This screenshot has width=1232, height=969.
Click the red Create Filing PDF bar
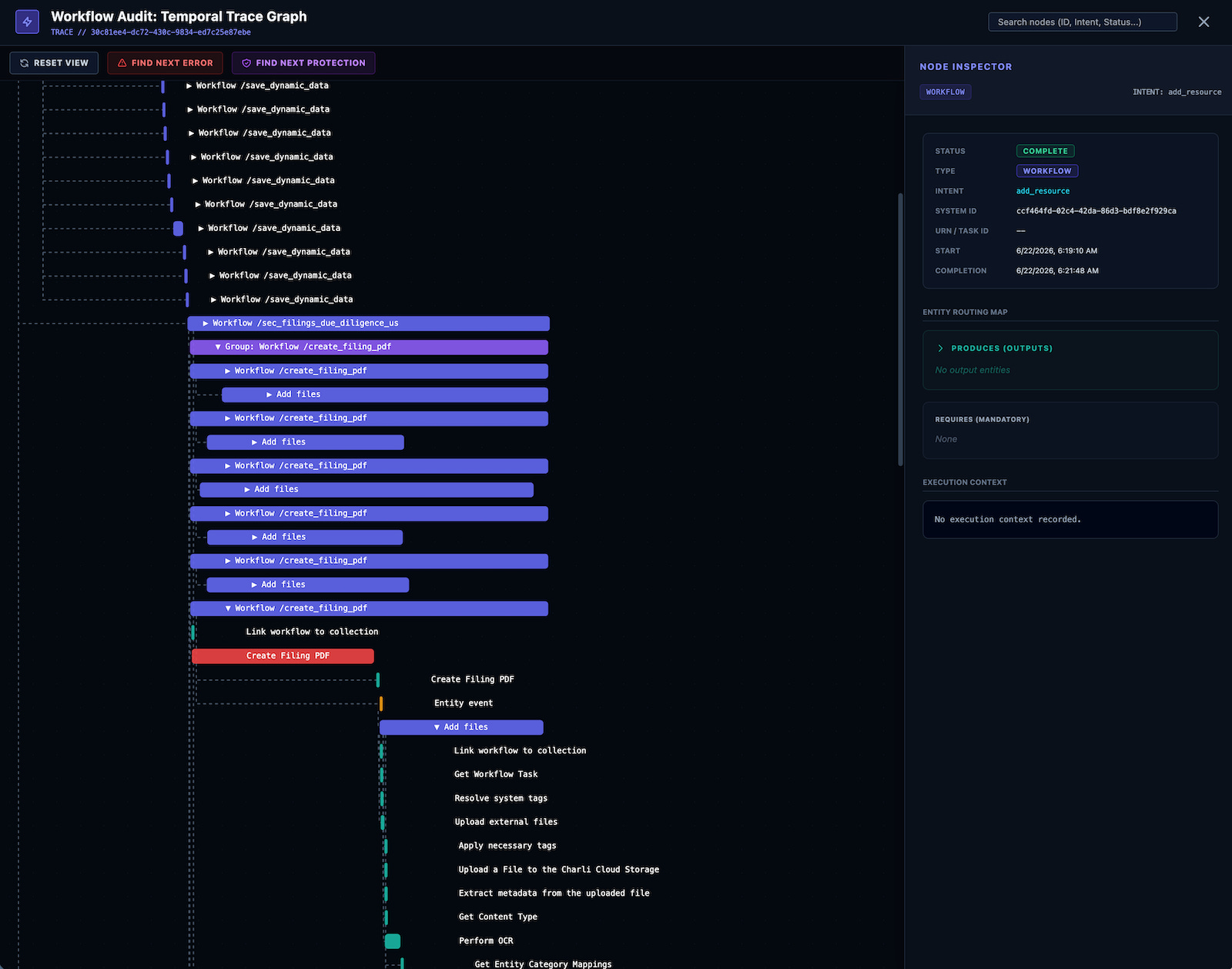point(283,656)
